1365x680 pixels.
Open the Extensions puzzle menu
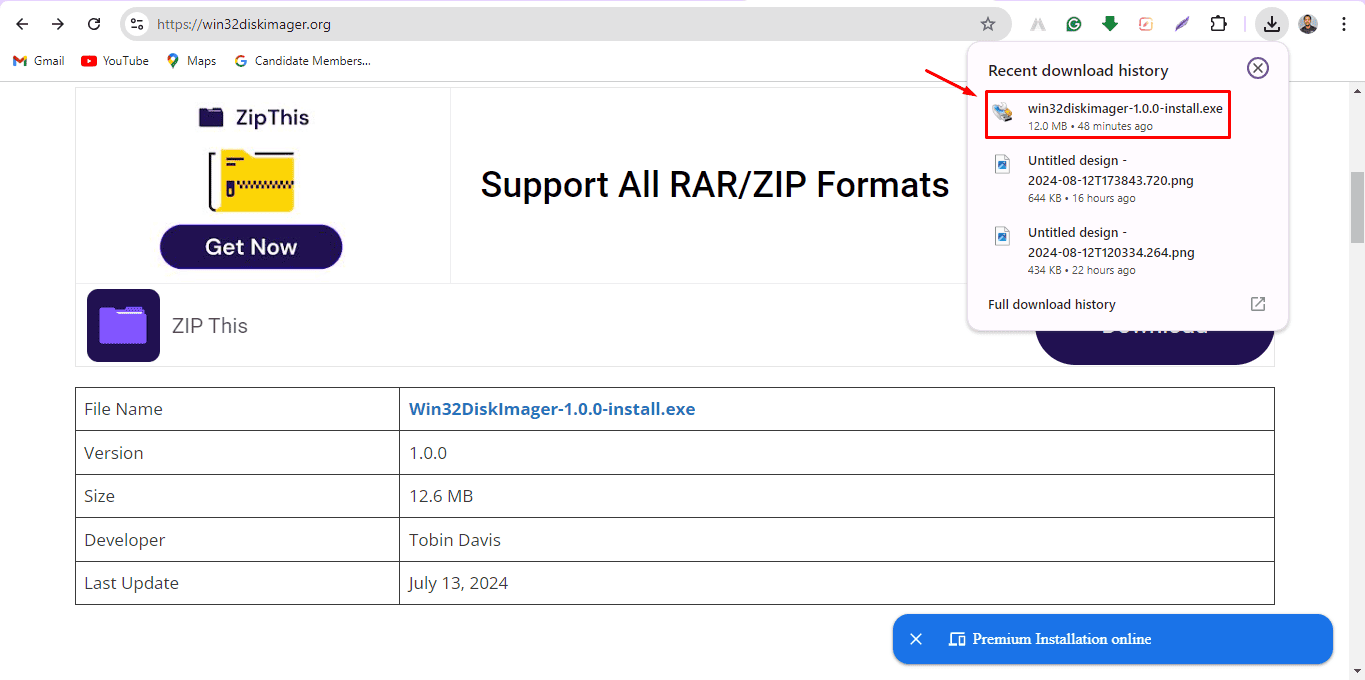1218,24
